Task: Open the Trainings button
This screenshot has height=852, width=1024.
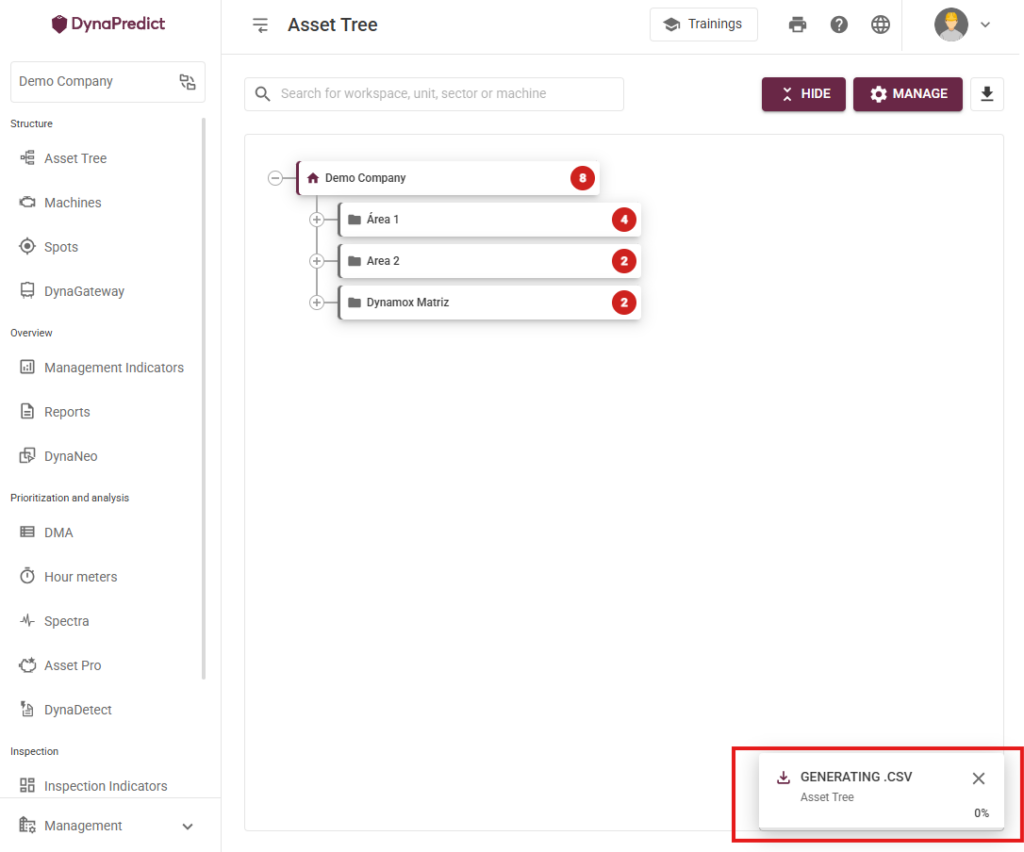Action: (703, 24)
